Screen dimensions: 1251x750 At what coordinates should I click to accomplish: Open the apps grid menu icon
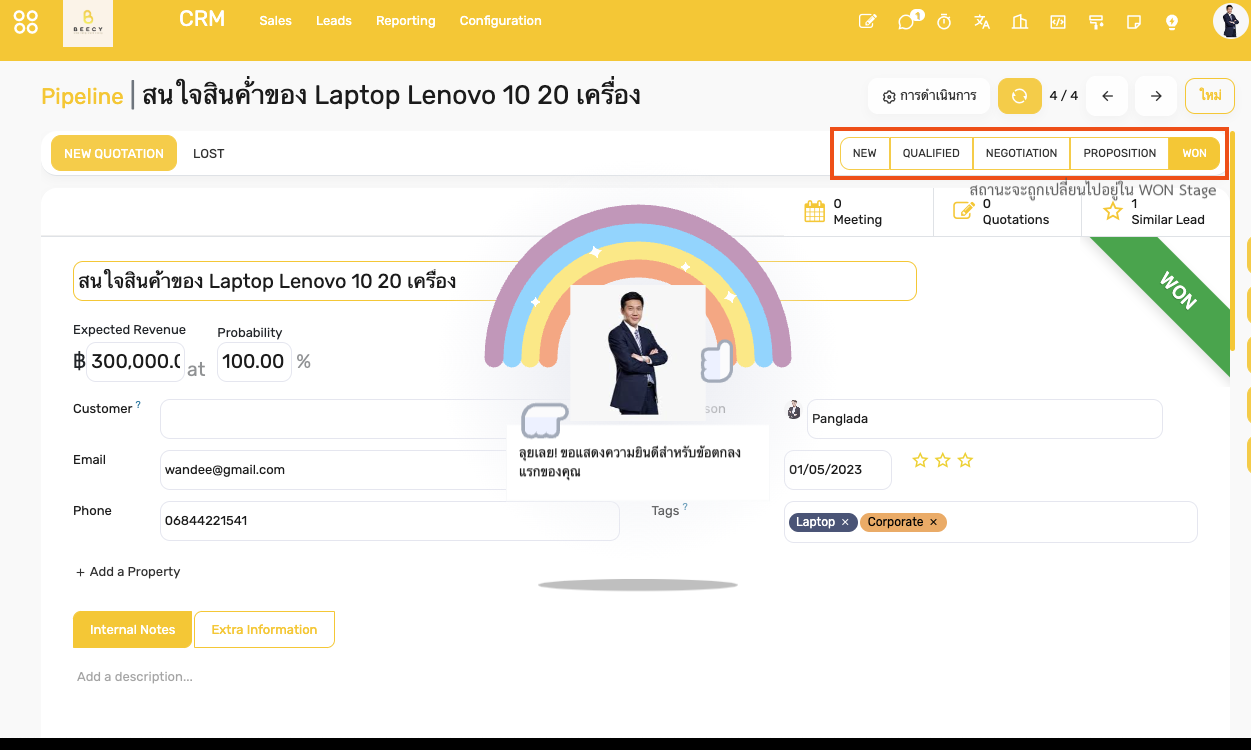coord(26,22)
